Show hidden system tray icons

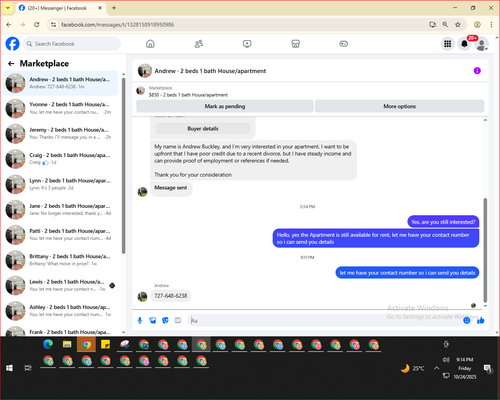pos(437,368)
